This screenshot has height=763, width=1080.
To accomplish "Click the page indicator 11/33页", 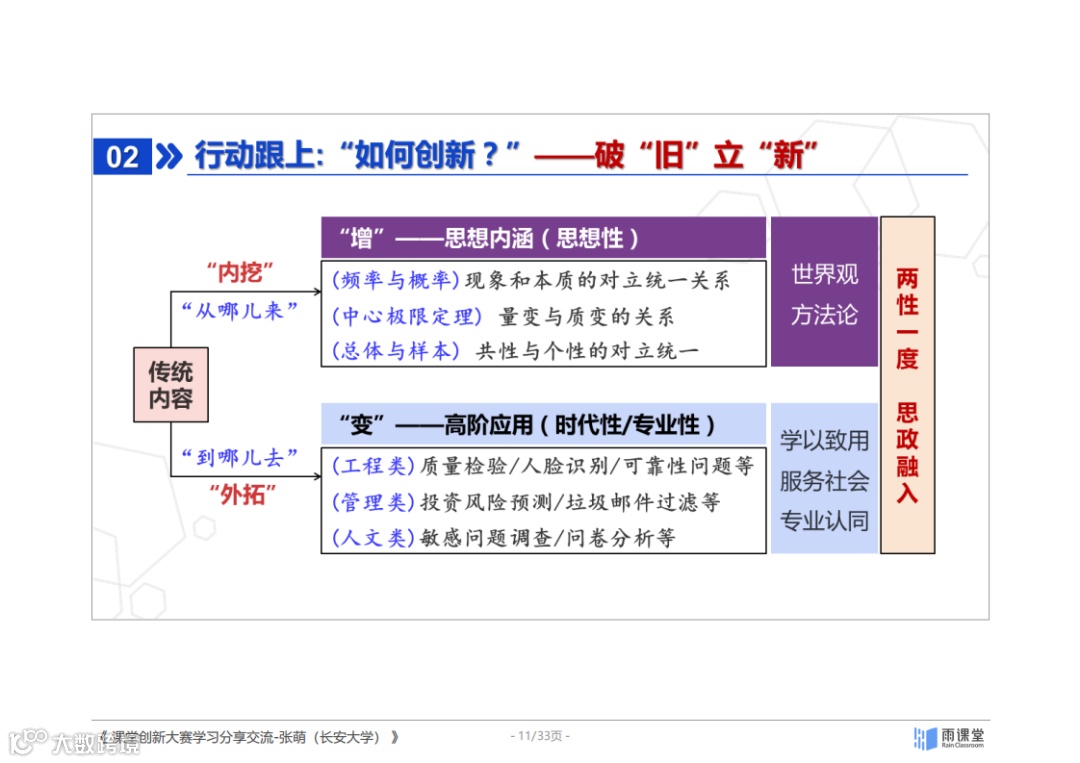I will pyautogui.click(x=540, y=736).
